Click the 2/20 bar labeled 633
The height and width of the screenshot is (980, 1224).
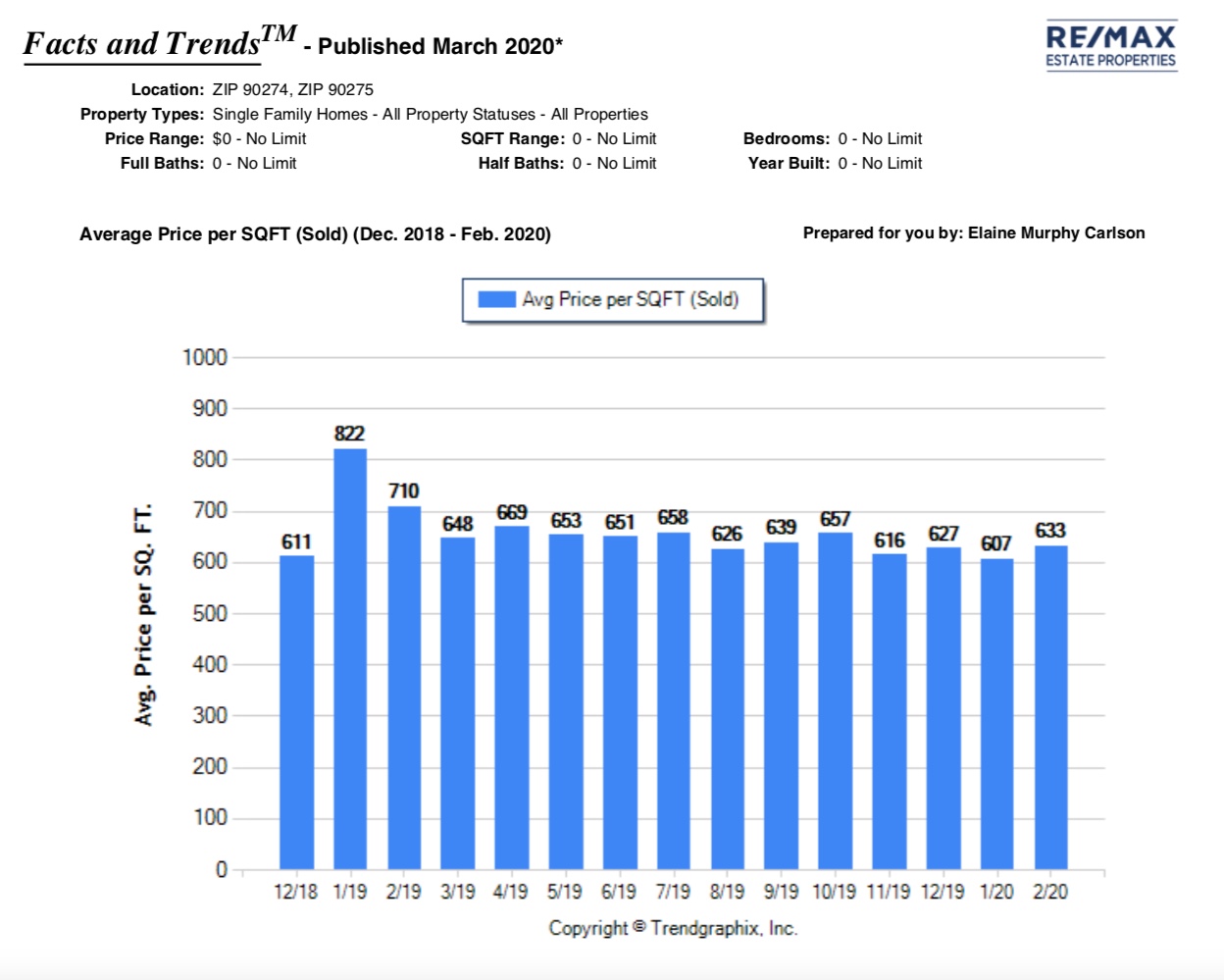pos(1050,707)
